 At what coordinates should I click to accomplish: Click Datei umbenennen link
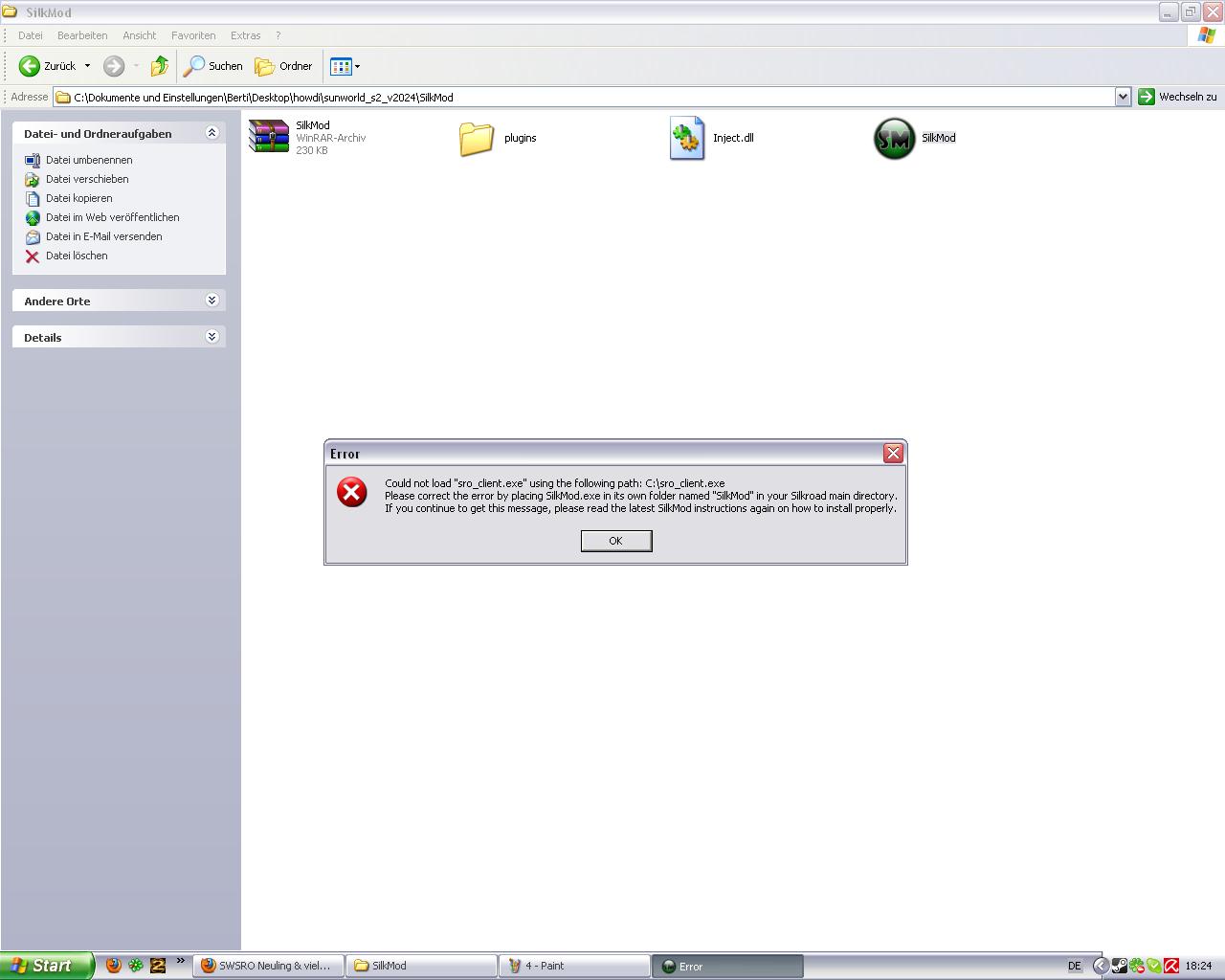(89, 160)
